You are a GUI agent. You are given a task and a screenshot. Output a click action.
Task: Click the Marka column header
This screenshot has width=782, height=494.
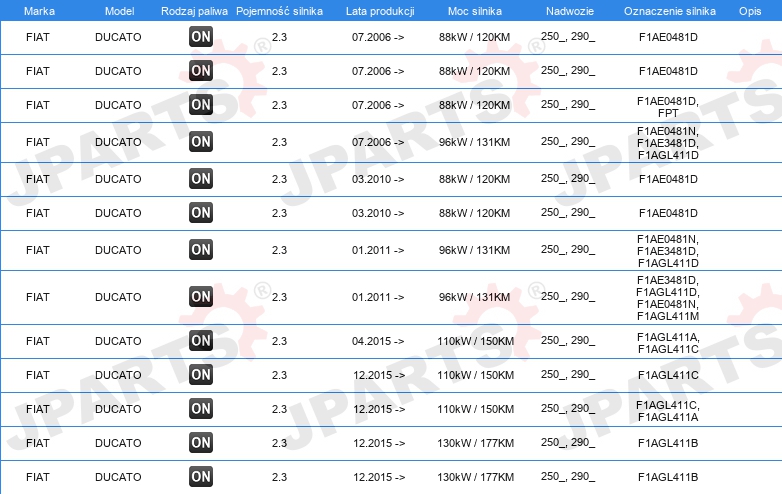[x=39, y=11]
